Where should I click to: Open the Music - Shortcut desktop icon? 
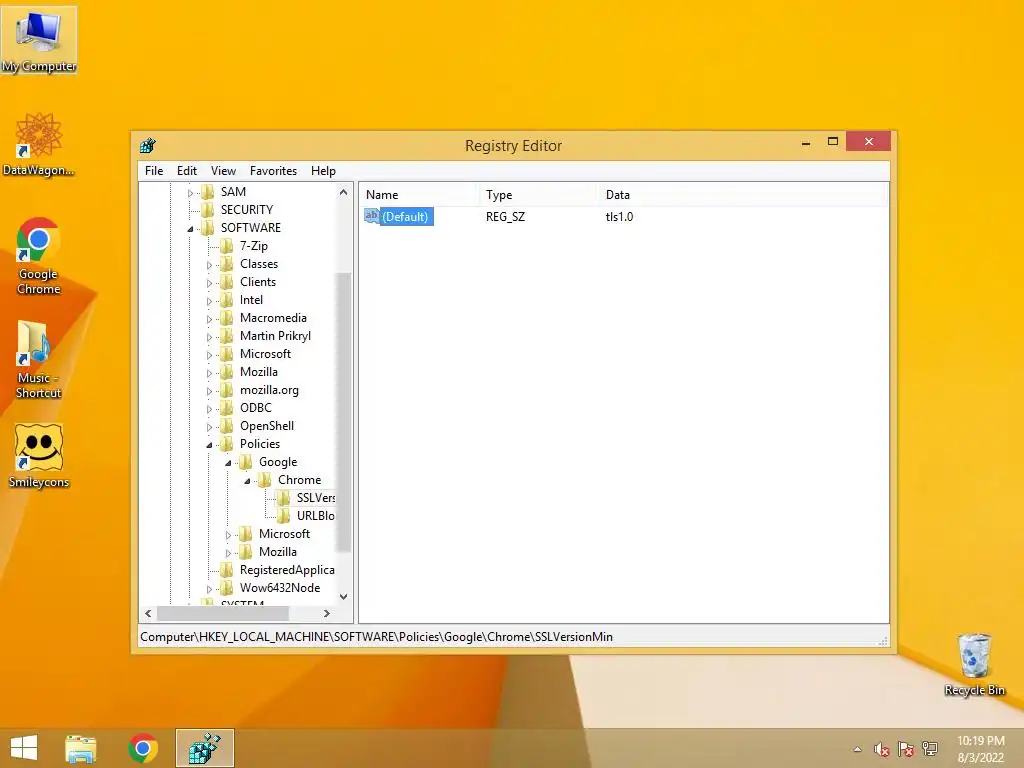pyautogui.click(x=39, y=359)
